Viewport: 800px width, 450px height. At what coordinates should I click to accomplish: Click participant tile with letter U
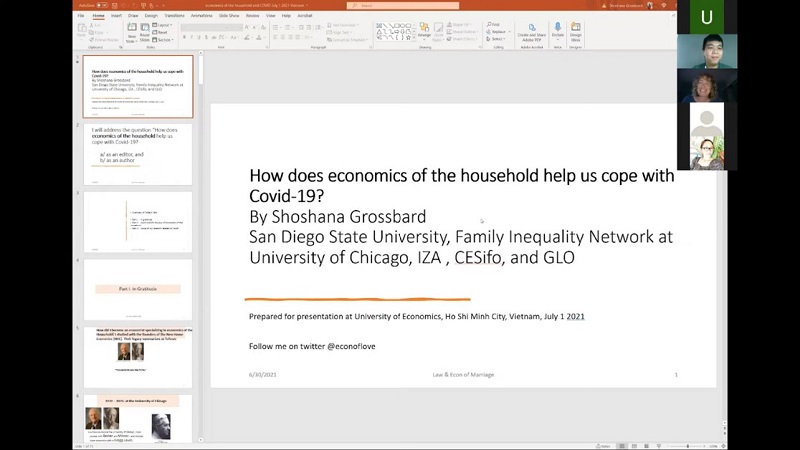pos(707,17)
